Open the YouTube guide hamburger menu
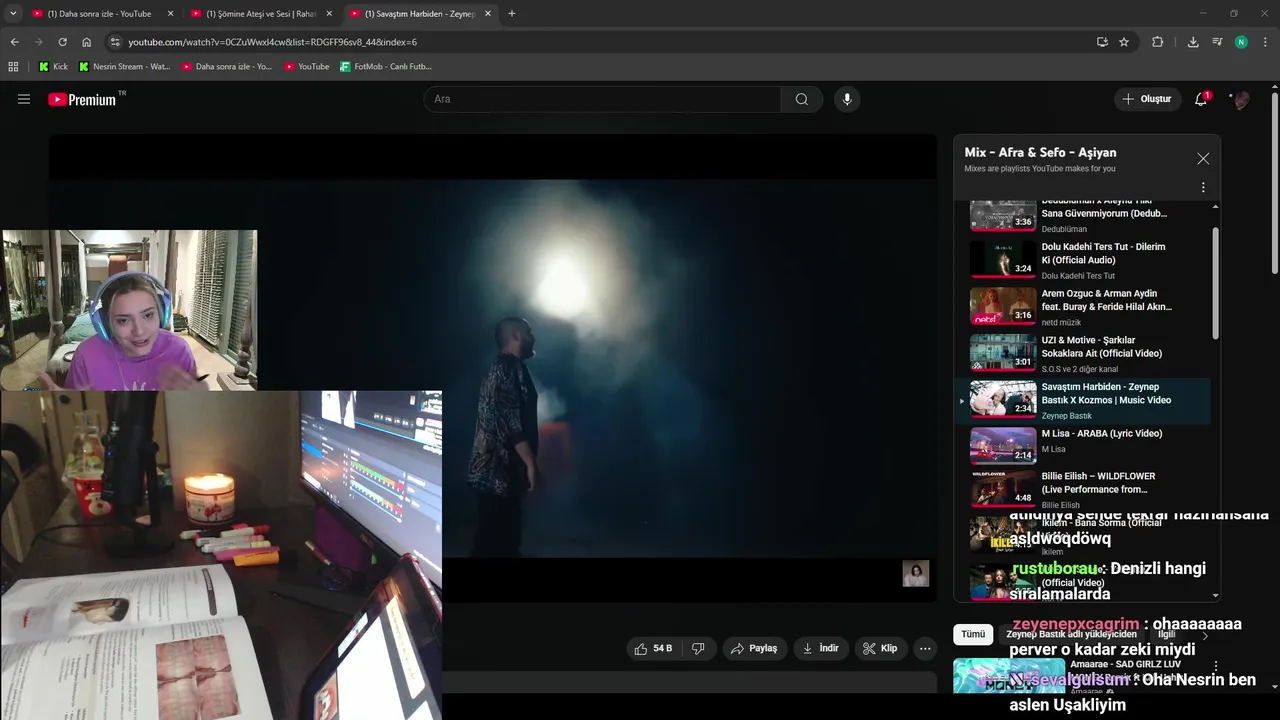 pos(24,99)
